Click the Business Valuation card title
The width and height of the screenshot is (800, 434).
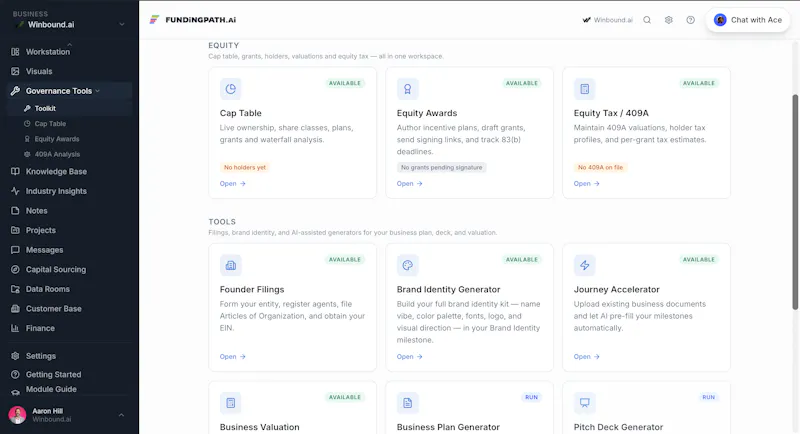[260, 427]
